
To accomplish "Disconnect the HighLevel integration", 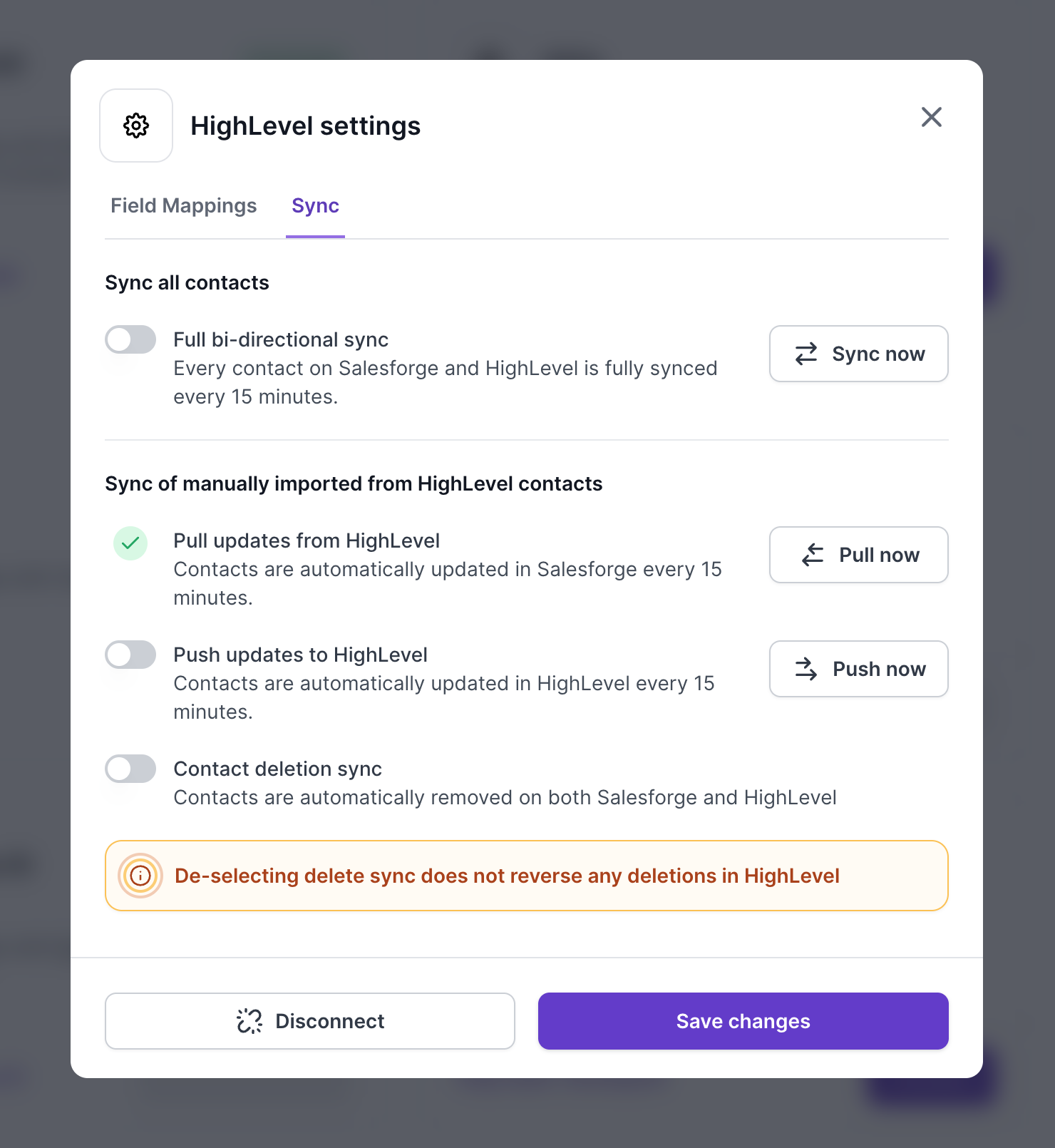I will 309,1021.
